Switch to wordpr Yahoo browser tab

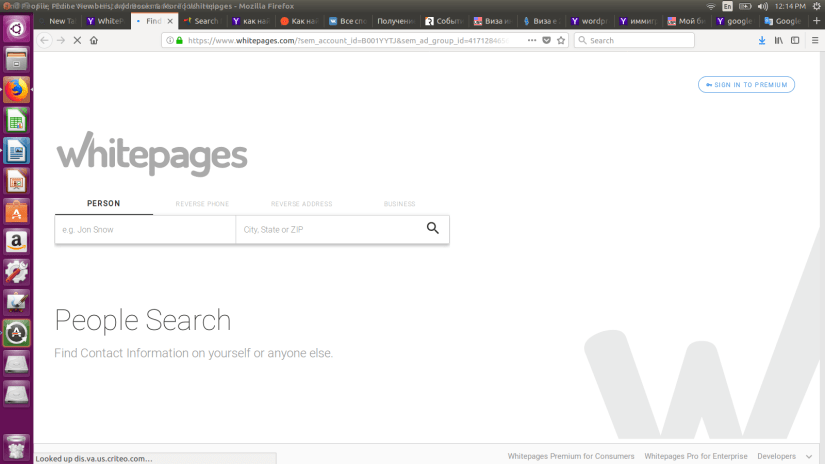point(589,21)
